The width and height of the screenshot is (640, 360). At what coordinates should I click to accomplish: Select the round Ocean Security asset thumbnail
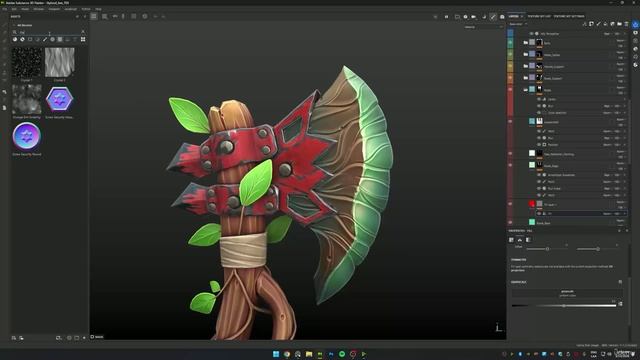point(27,136)
